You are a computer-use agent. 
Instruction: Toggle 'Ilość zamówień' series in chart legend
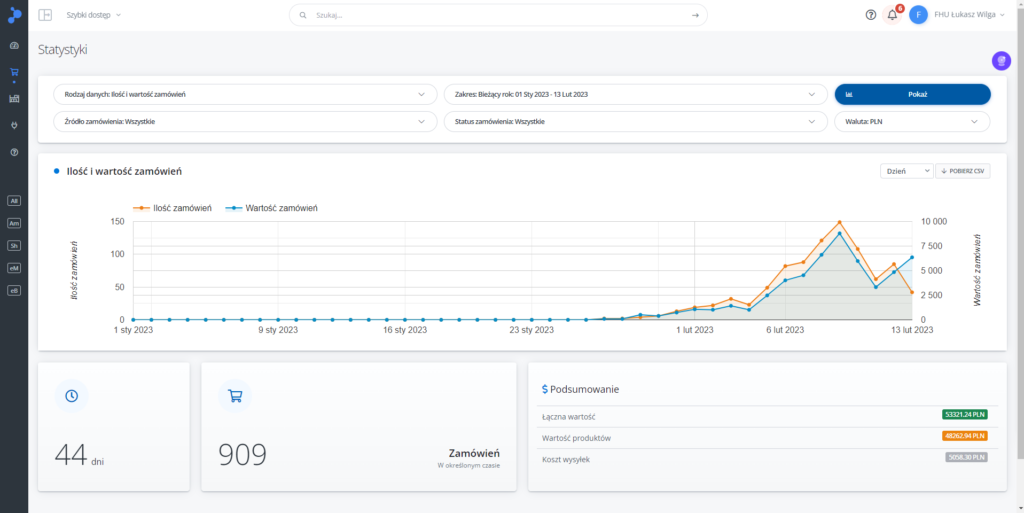pyautogui.click(x=172, y=208)
